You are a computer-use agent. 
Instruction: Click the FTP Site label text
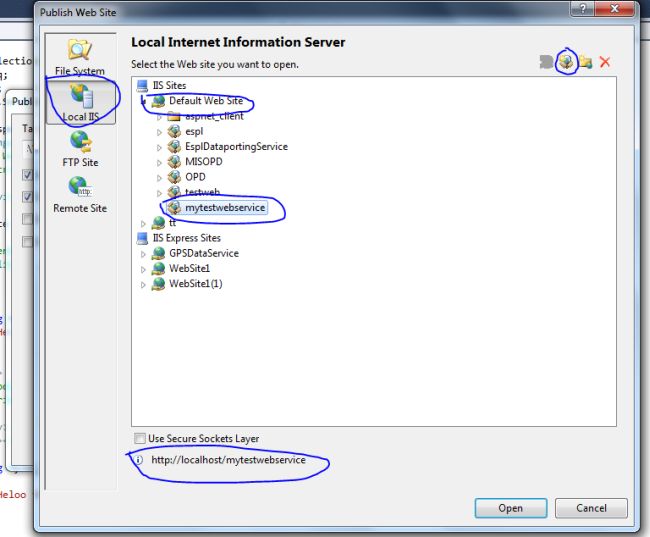tap(80, 163)
